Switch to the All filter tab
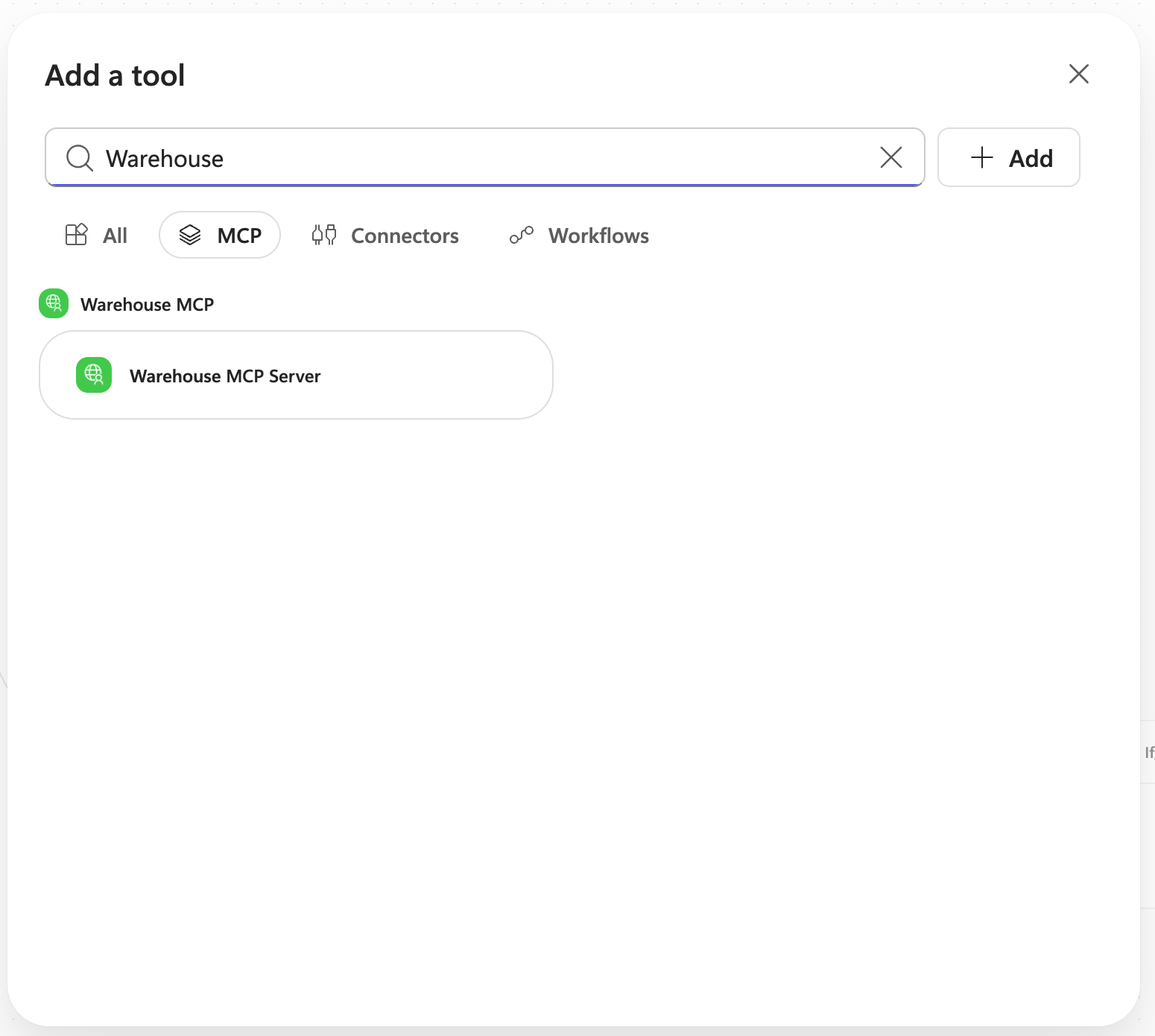 pos(96,236)
